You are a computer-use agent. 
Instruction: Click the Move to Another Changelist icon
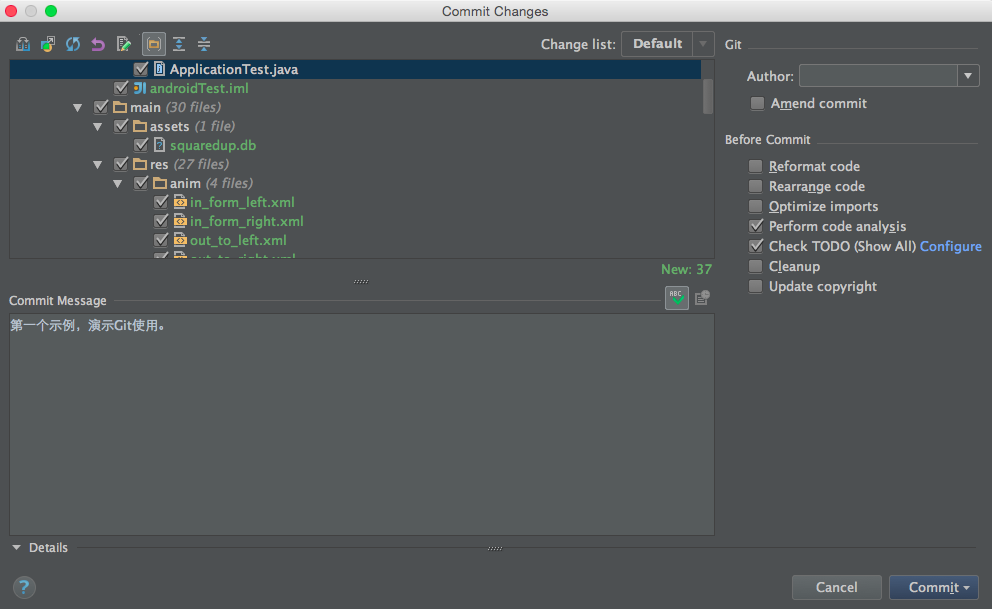tap(47, 44)
